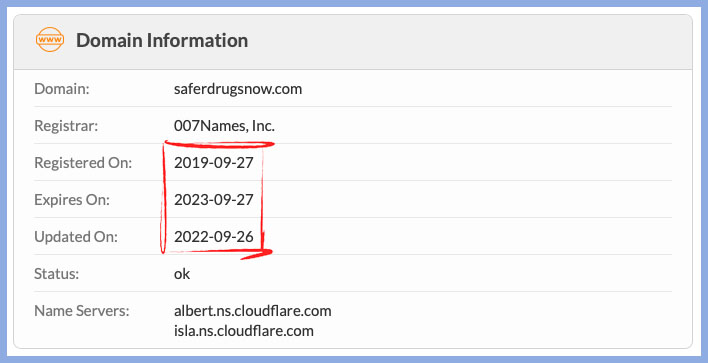Click the orange www globe icon
Viewport: 708px width, 363px height.
click(x=50, y=40)
